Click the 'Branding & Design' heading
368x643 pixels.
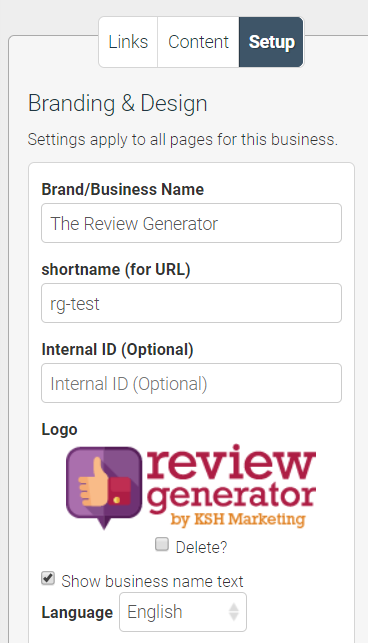(118, 103)
